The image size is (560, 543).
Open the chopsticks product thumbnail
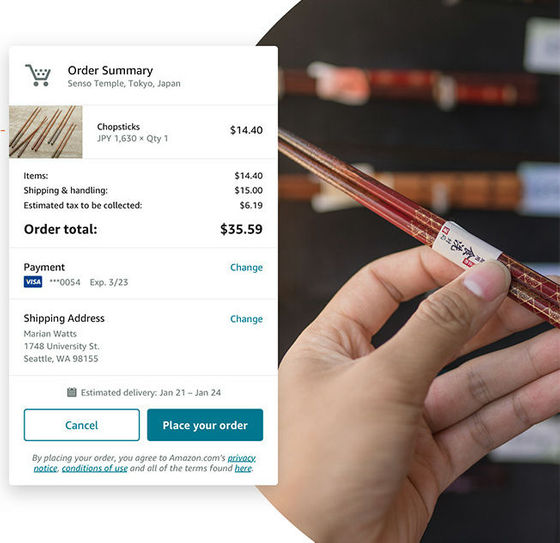click(46, 132)
